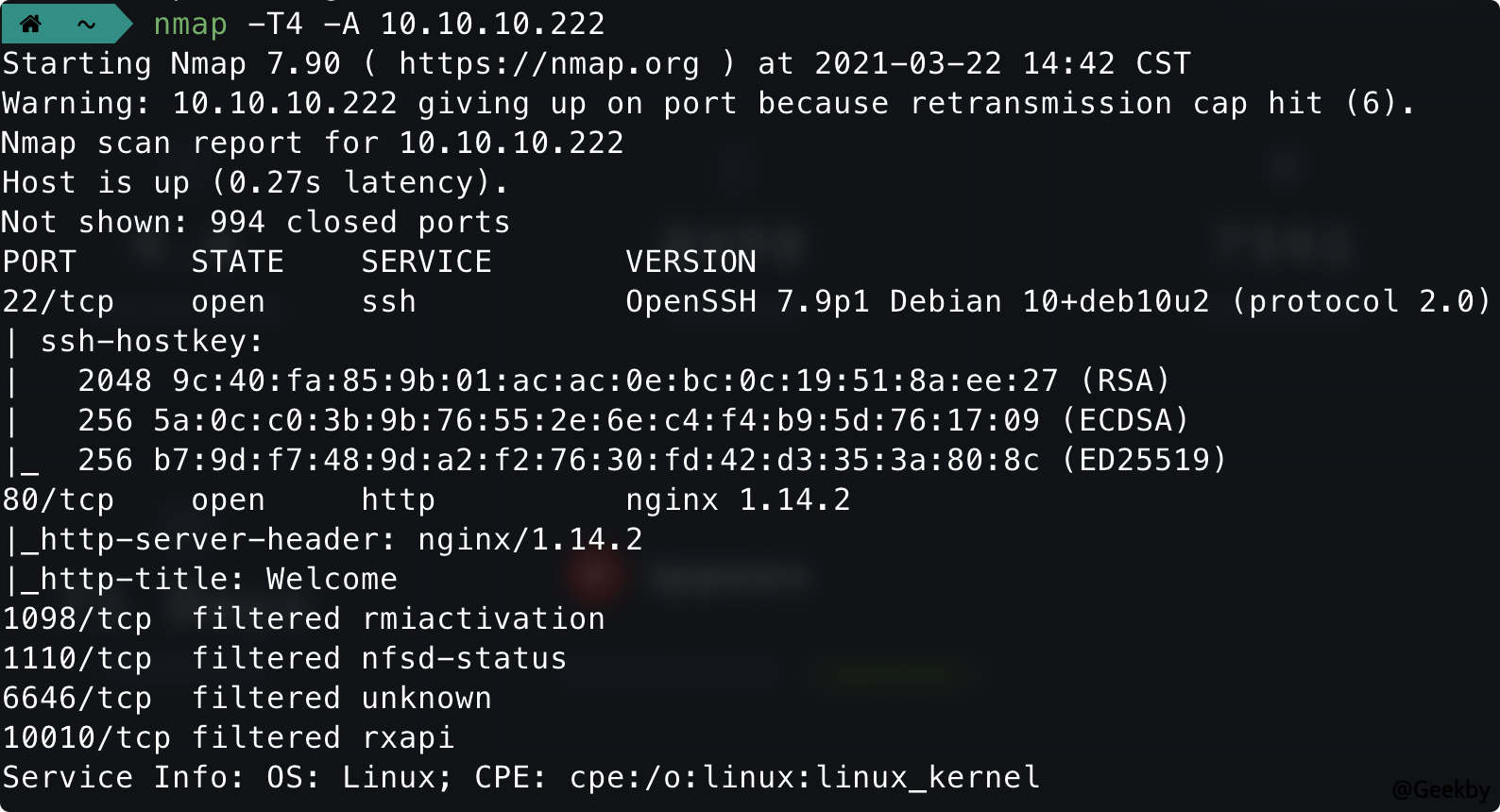Click the PORT column header
Viewport: 1500px width, 812px height.
tap(39, 262)
